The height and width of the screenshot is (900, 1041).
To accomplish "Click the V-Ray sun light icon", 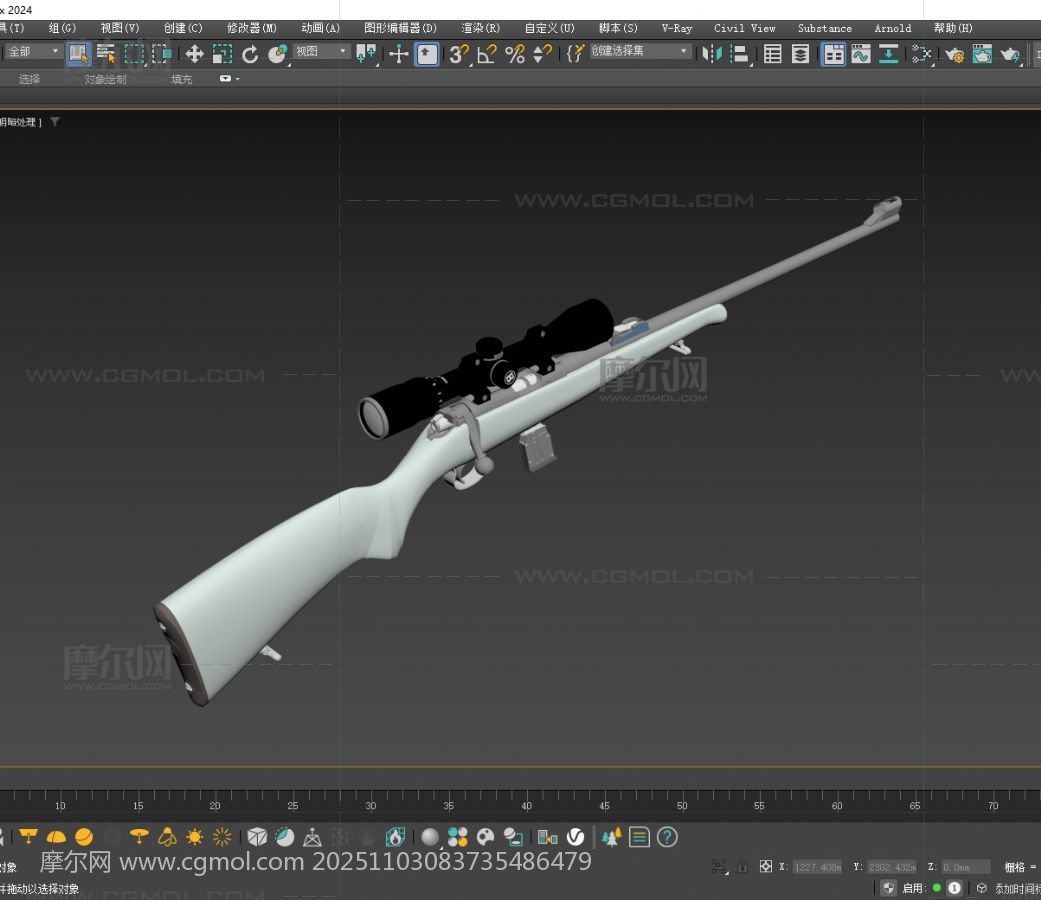I will [194, 837].
